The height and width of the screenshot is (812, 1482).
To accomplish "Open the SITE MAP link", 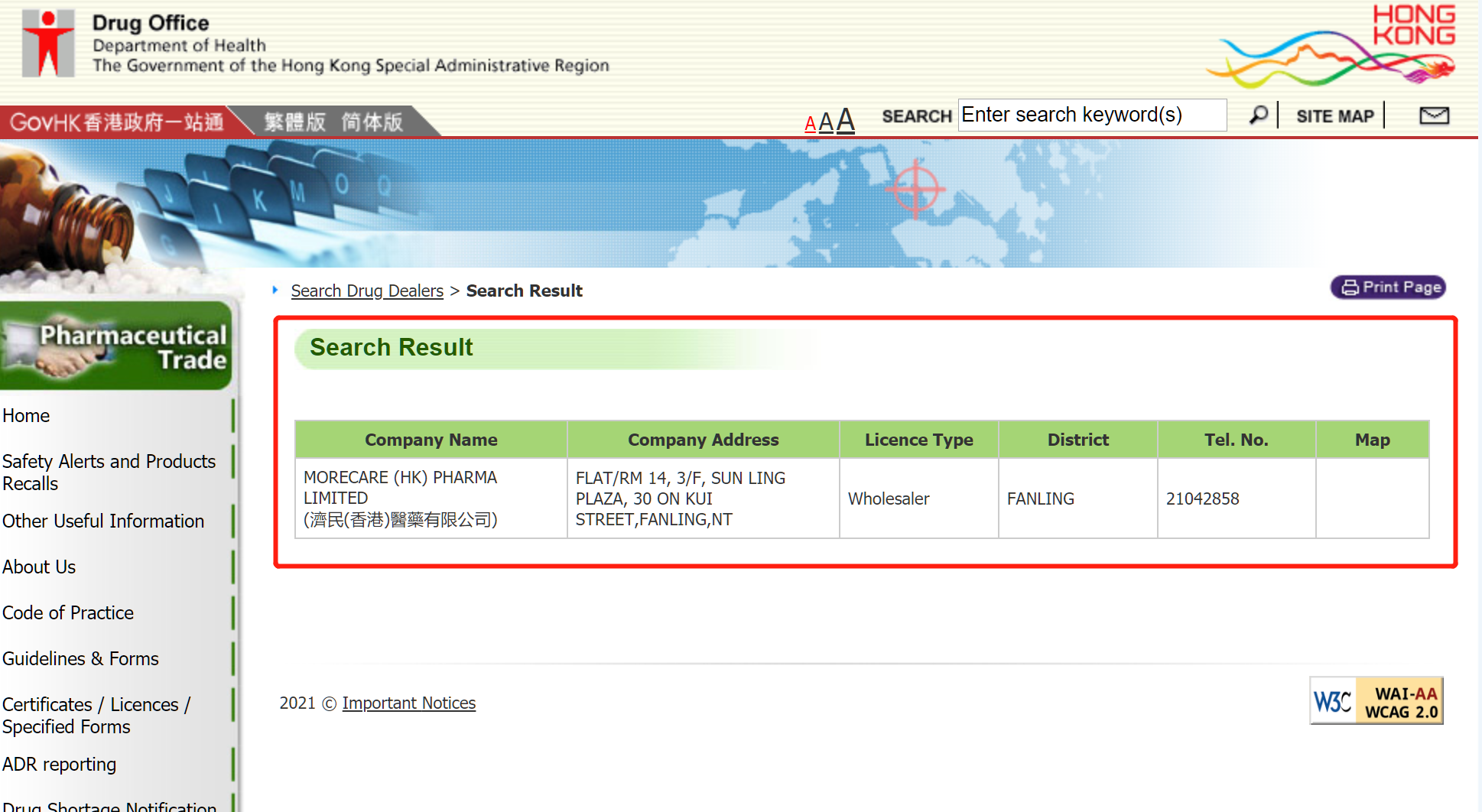I will (1334, 116).
